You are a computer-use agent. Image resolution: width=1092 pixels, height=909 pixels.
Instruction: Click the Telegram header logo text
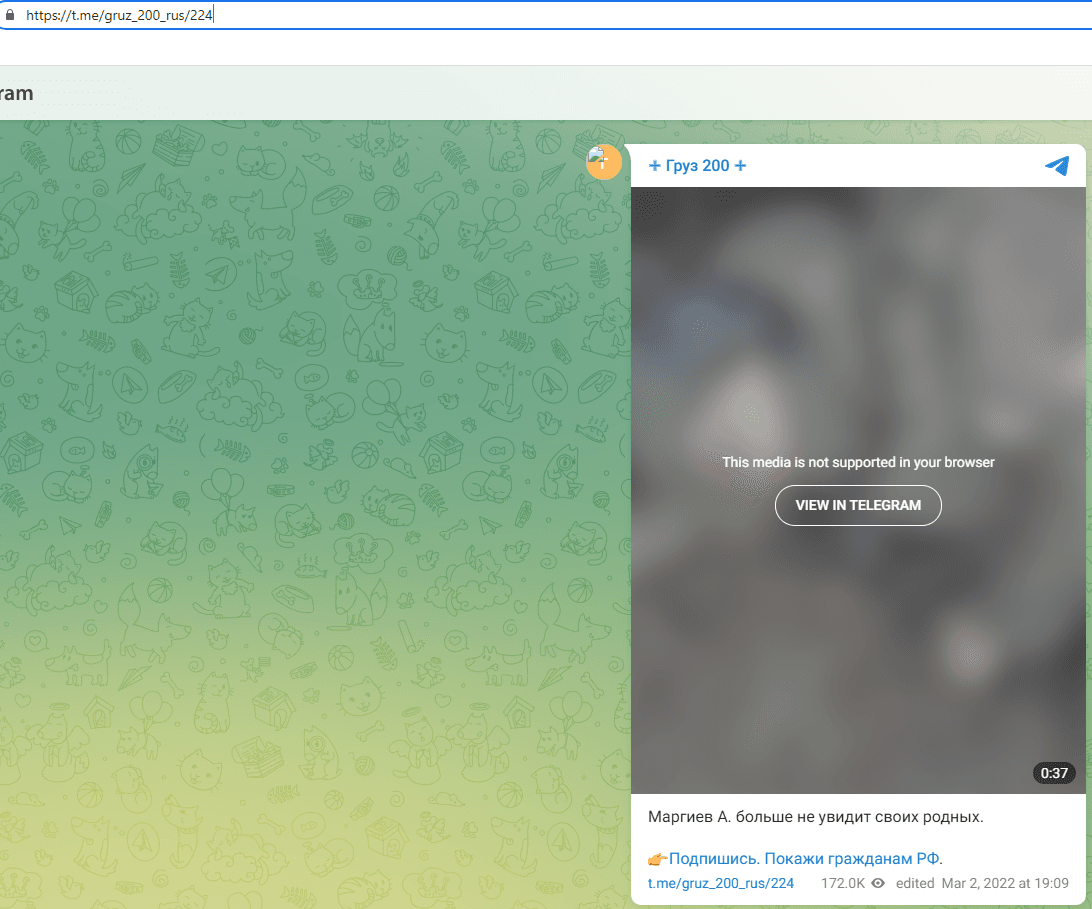click(x=16, y=93)
